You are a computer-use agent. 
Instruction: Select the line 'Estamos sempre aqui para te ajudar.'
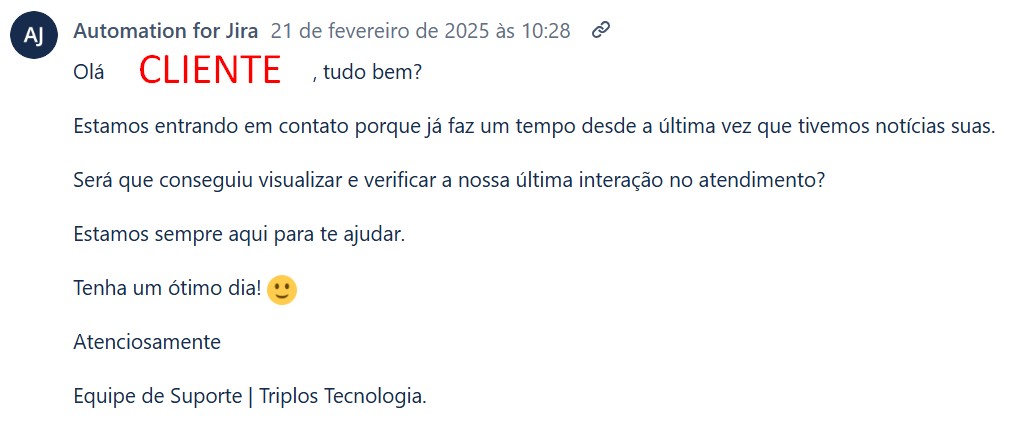click(x=239, y=234)
